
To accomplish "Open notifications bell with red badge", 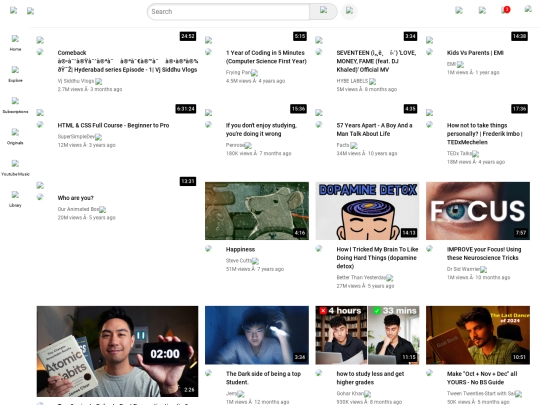I will tap(505, 10).
